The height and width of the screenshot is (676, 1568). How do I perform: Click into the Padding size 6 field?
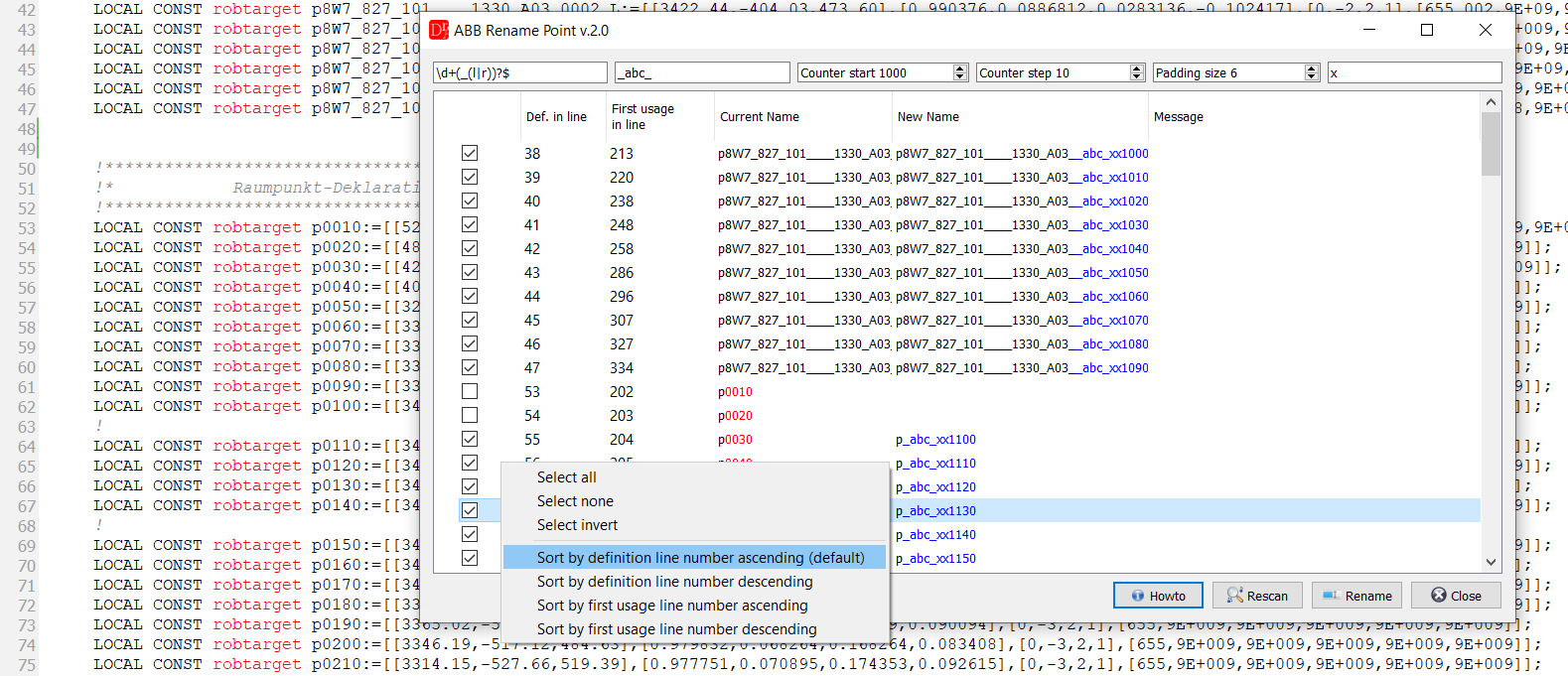[x=1228, y=72]
